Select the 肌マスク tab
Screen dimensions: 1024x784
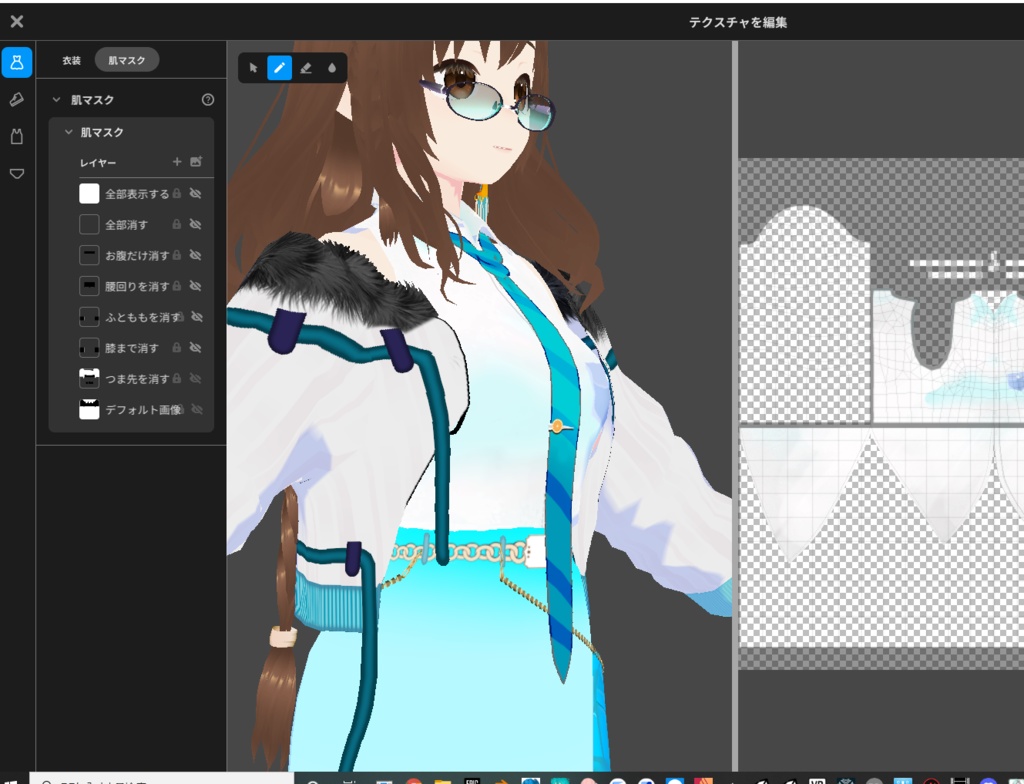pos(126,59)
